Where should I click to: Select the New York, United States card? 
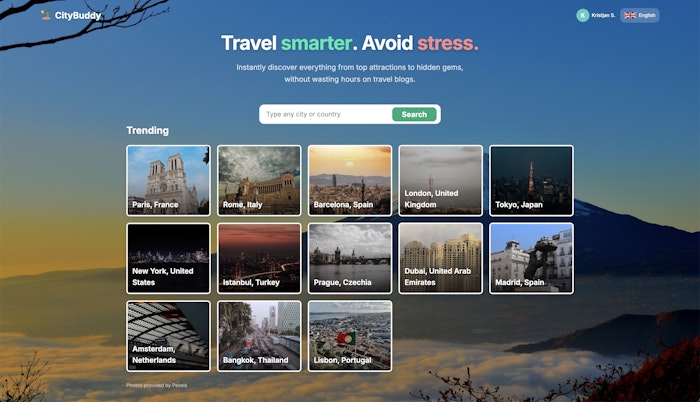(x=168, y=258)
